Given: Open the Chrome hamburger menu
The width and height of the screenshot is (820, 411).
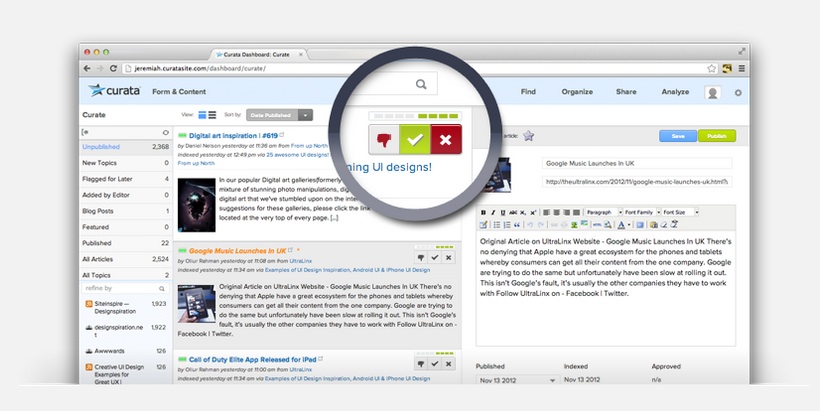Looking at the screenshot, I should 742,68.
